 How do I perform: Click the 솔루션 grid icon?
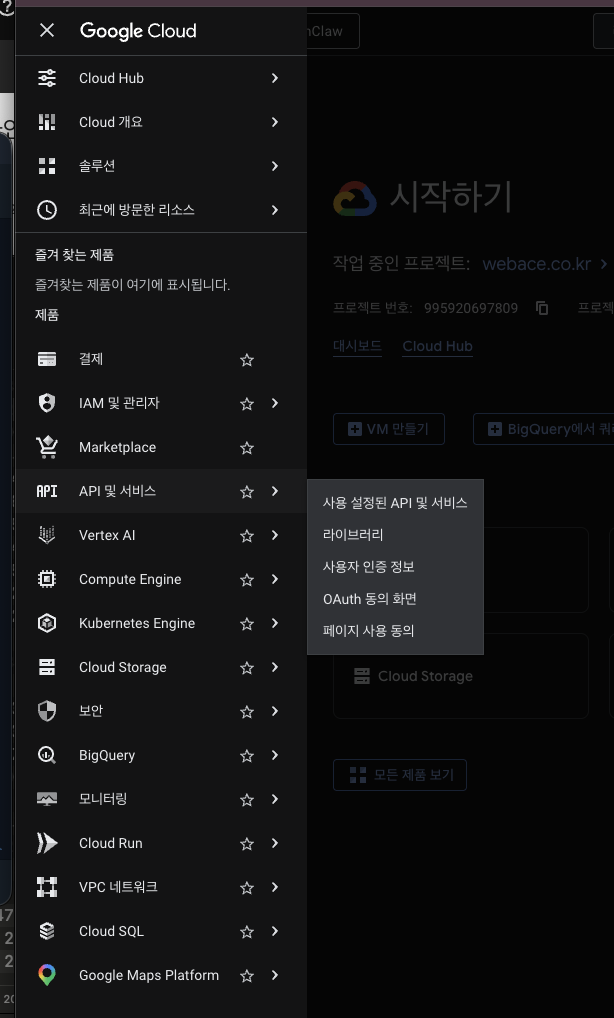pos(47,166)
